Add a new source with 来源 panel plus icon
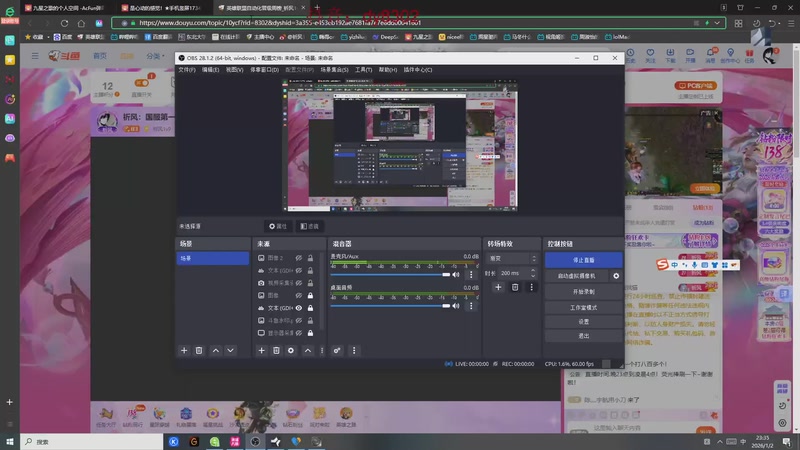Image resolution: width=800 pixels, height=450 pixels. pos(261,351)
